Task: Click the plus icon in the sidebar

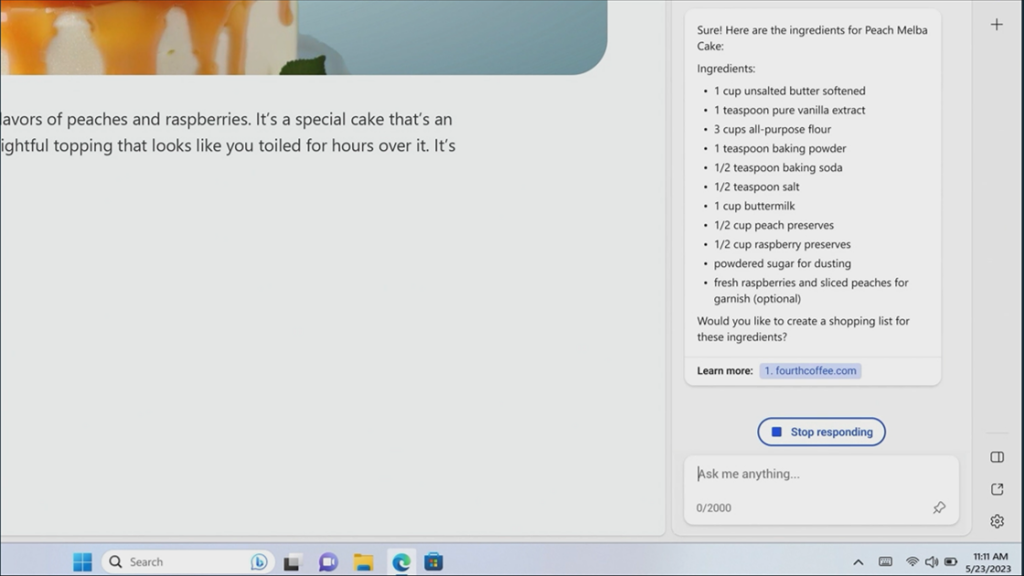Action: point(997,25)
